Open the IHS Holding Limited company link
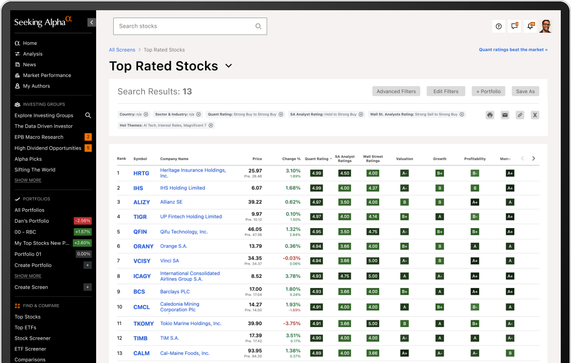 [x=182, y=188]
